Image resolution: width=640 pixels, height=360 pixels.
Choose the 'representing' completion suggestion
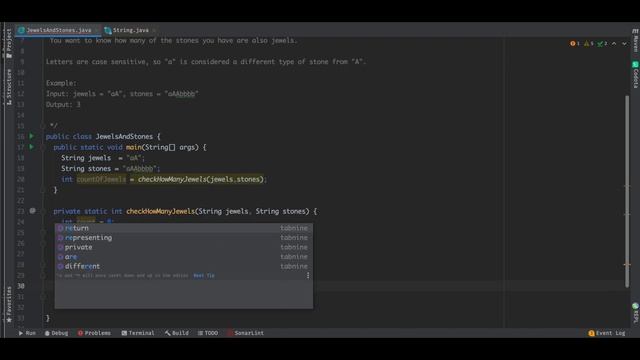coord(184,238)
